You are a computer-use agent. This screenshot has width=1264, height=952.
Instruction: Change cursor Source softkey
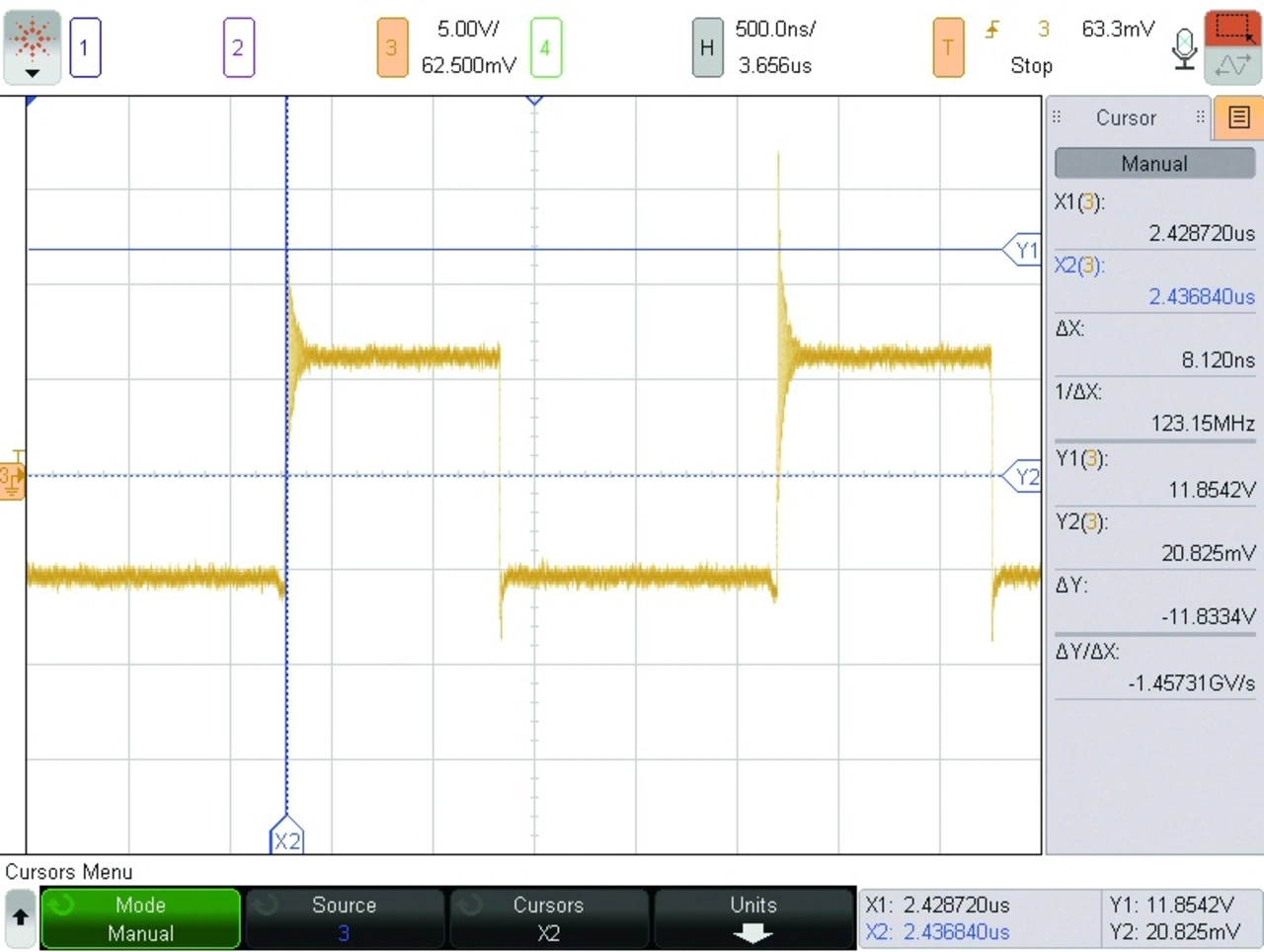tap(344, 918)
